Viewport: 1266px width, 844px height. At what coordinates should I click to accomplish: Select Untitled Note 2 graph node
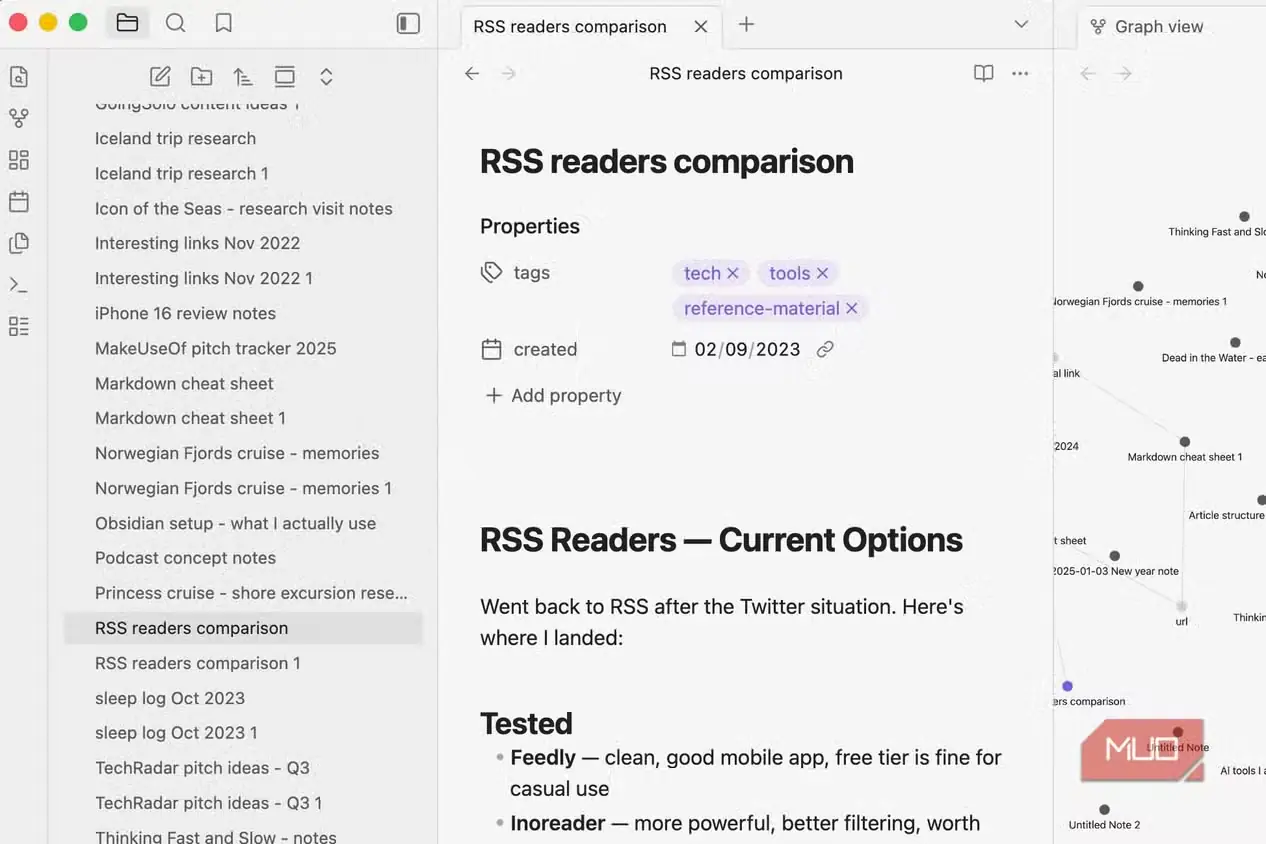click(1104, 810)
